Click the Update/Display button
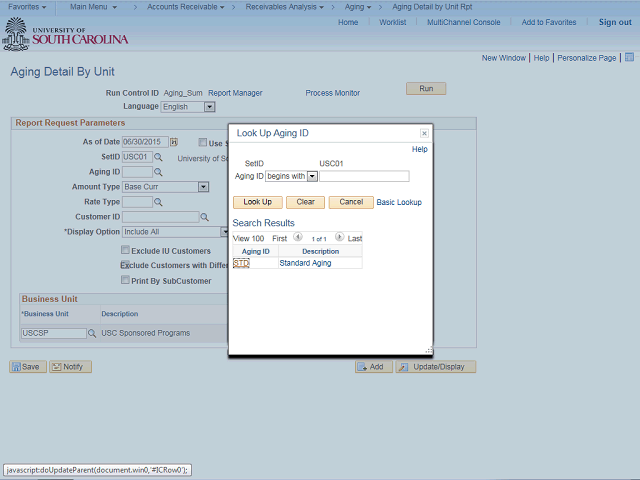The height and width of the screenshot is (480, 640). click(x=436, y=367)
